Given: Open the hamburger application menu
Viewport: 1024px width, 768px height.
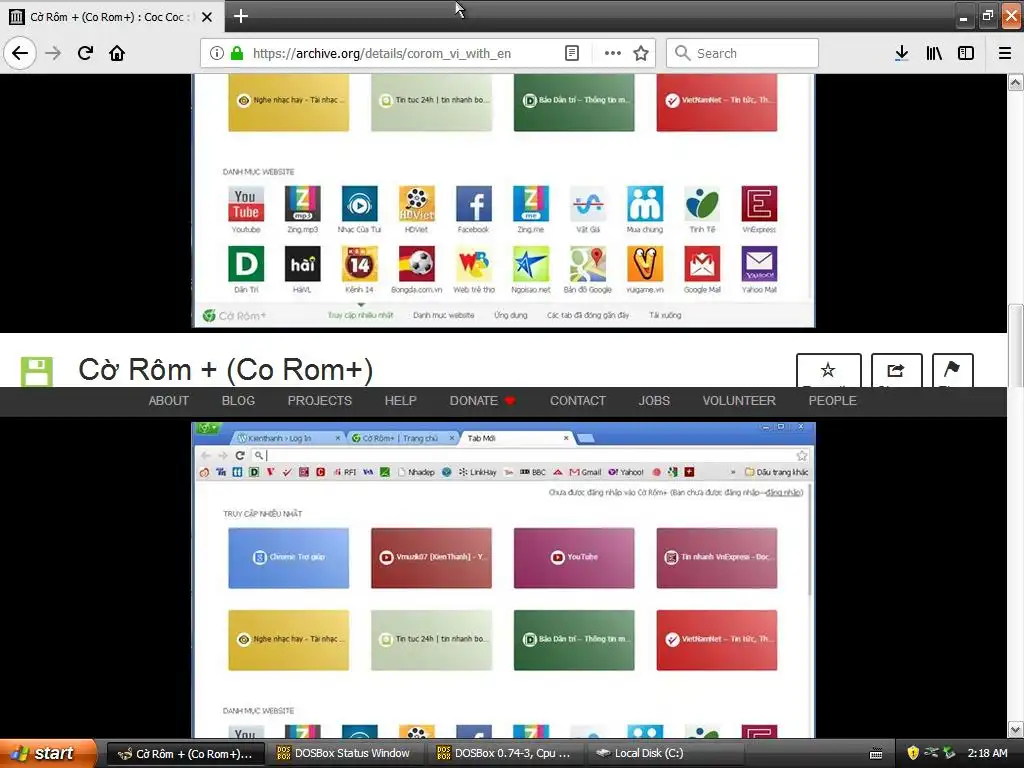Looking at the screenshot, I should tap(1005, 53).
